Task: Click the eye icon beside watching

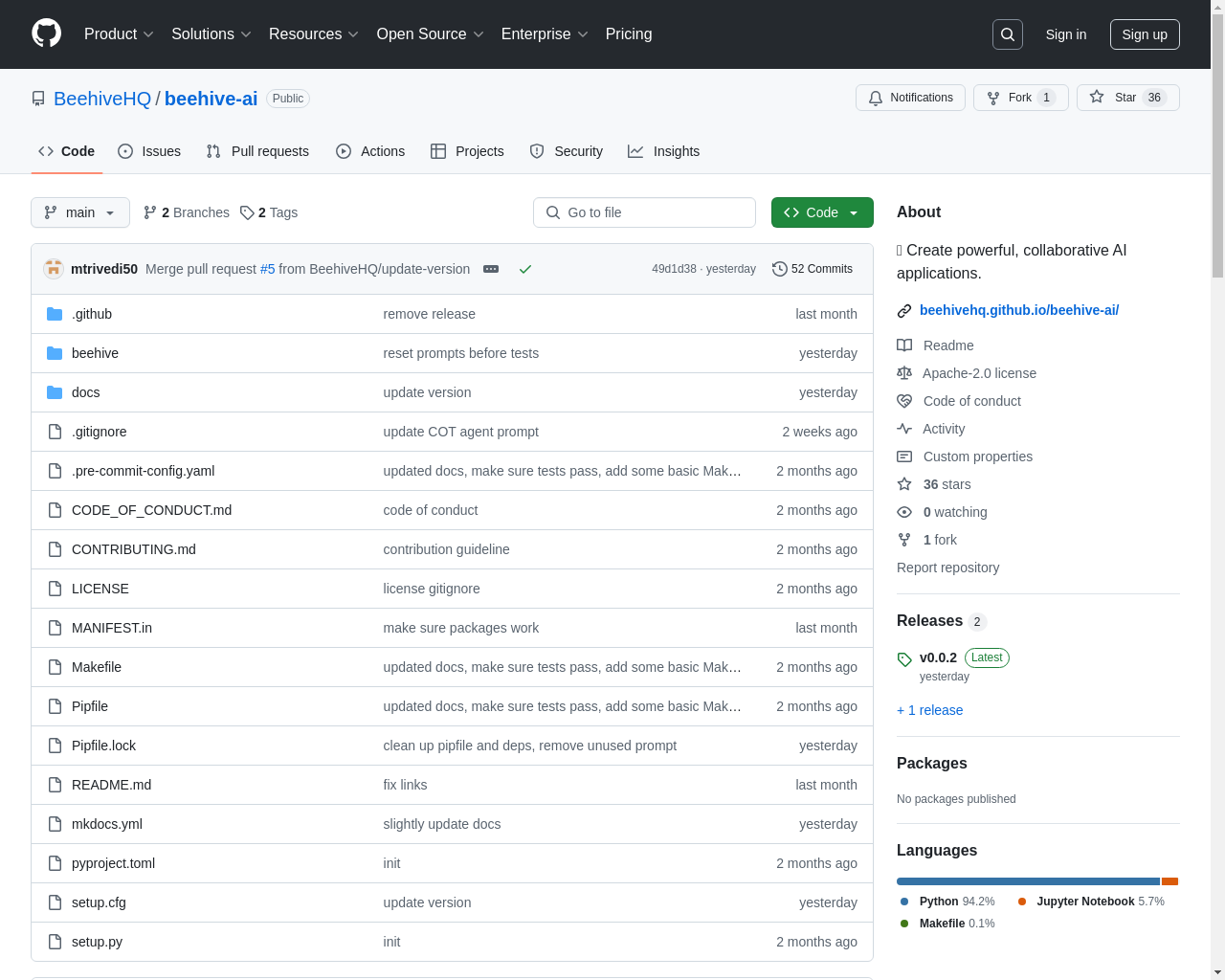Action: coord(904,512)
